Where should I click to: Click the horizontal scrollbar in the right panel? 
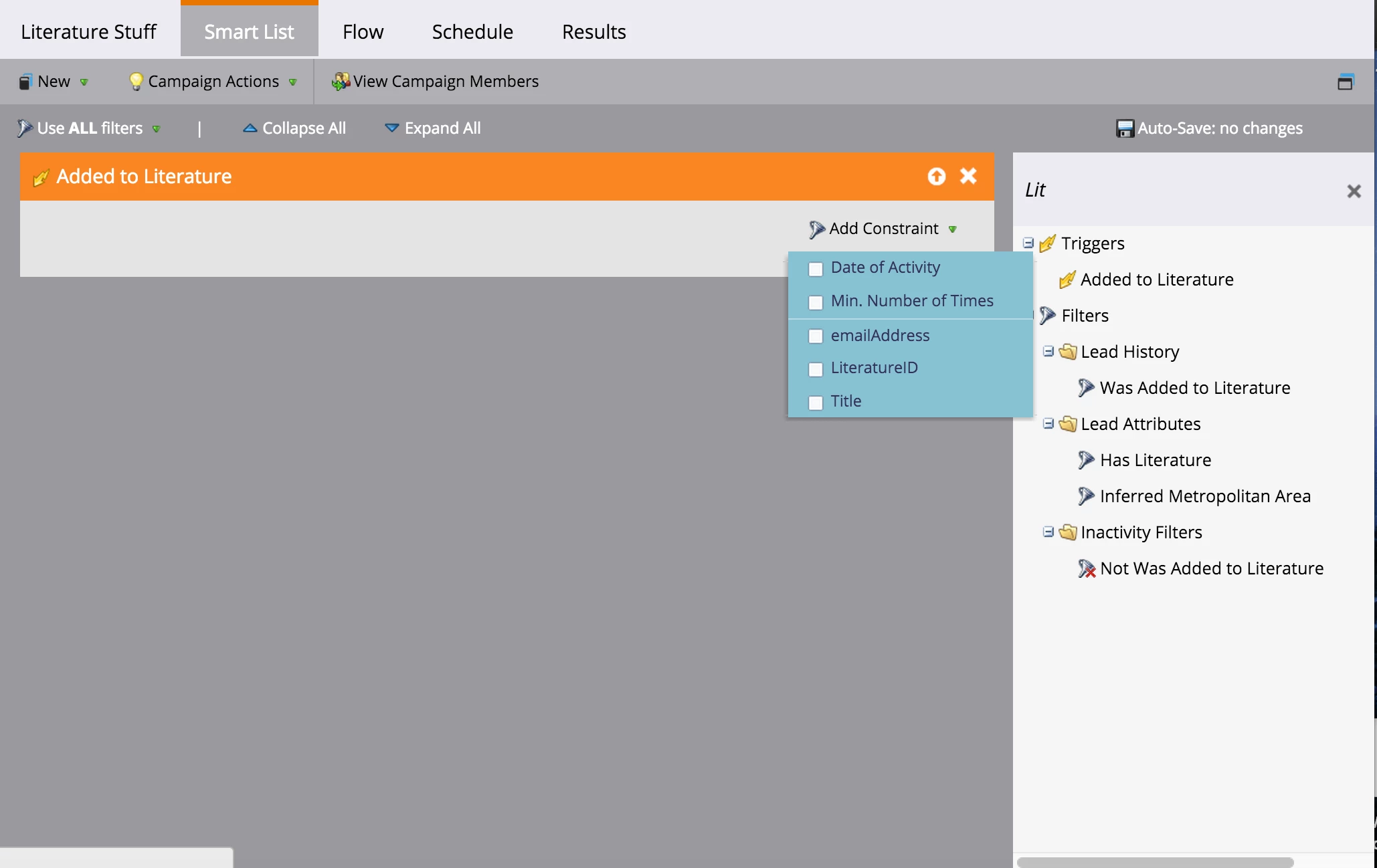pyautogui.click(x=1155, y=862)
